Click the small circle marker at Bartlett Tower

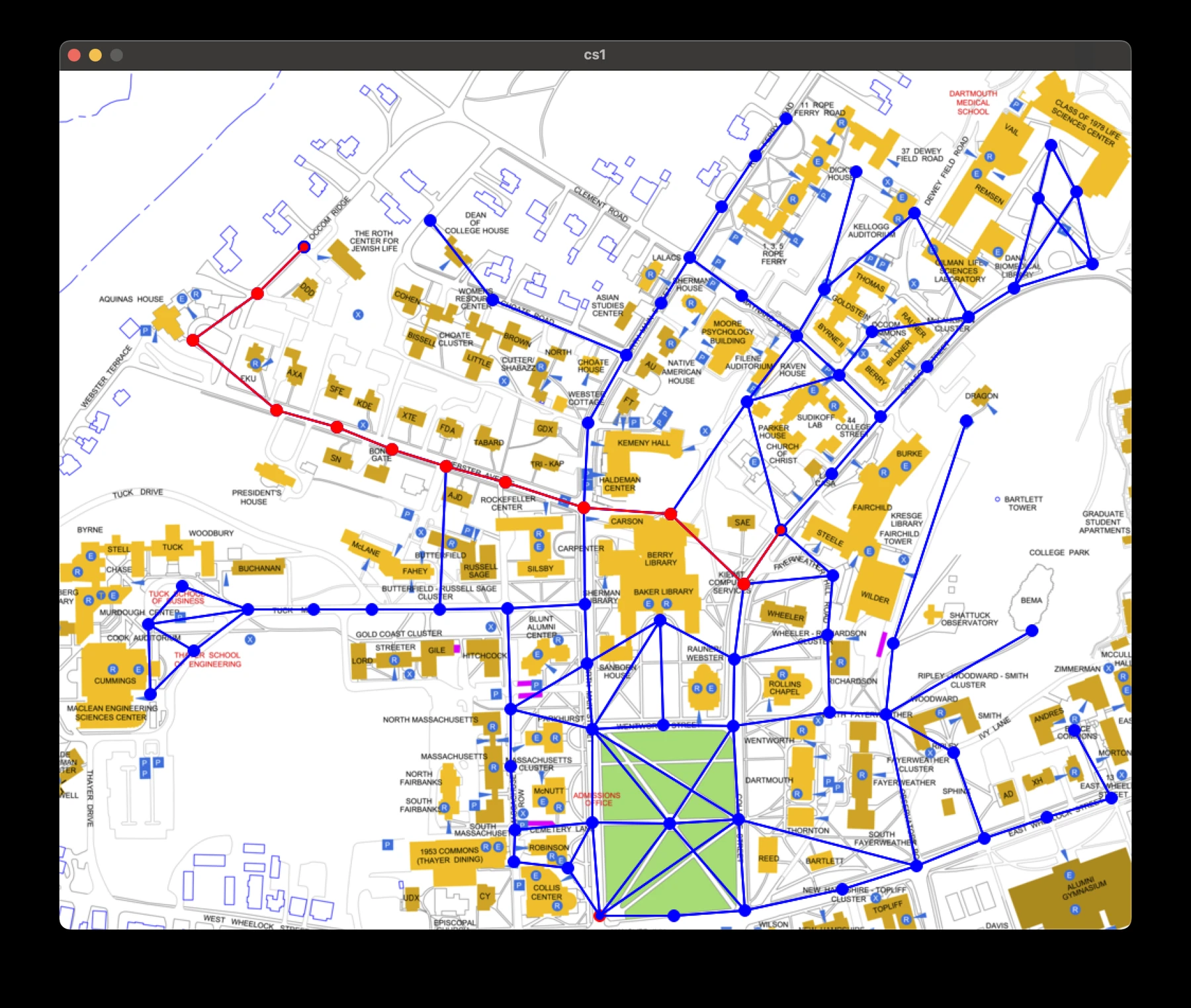[x=997, y=499]
